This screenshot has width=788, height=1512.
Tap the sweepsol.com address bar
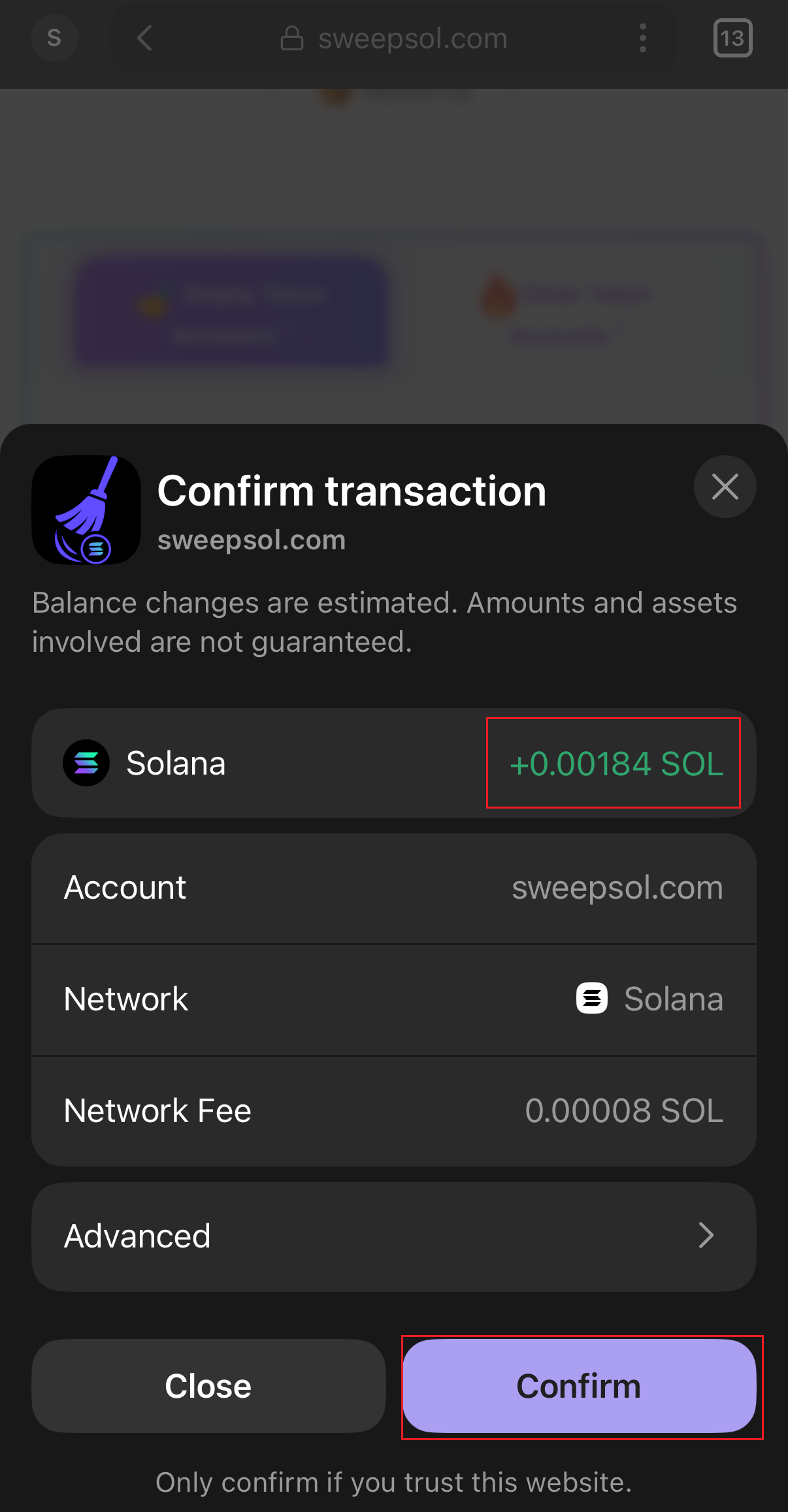[x=394, y=39]
